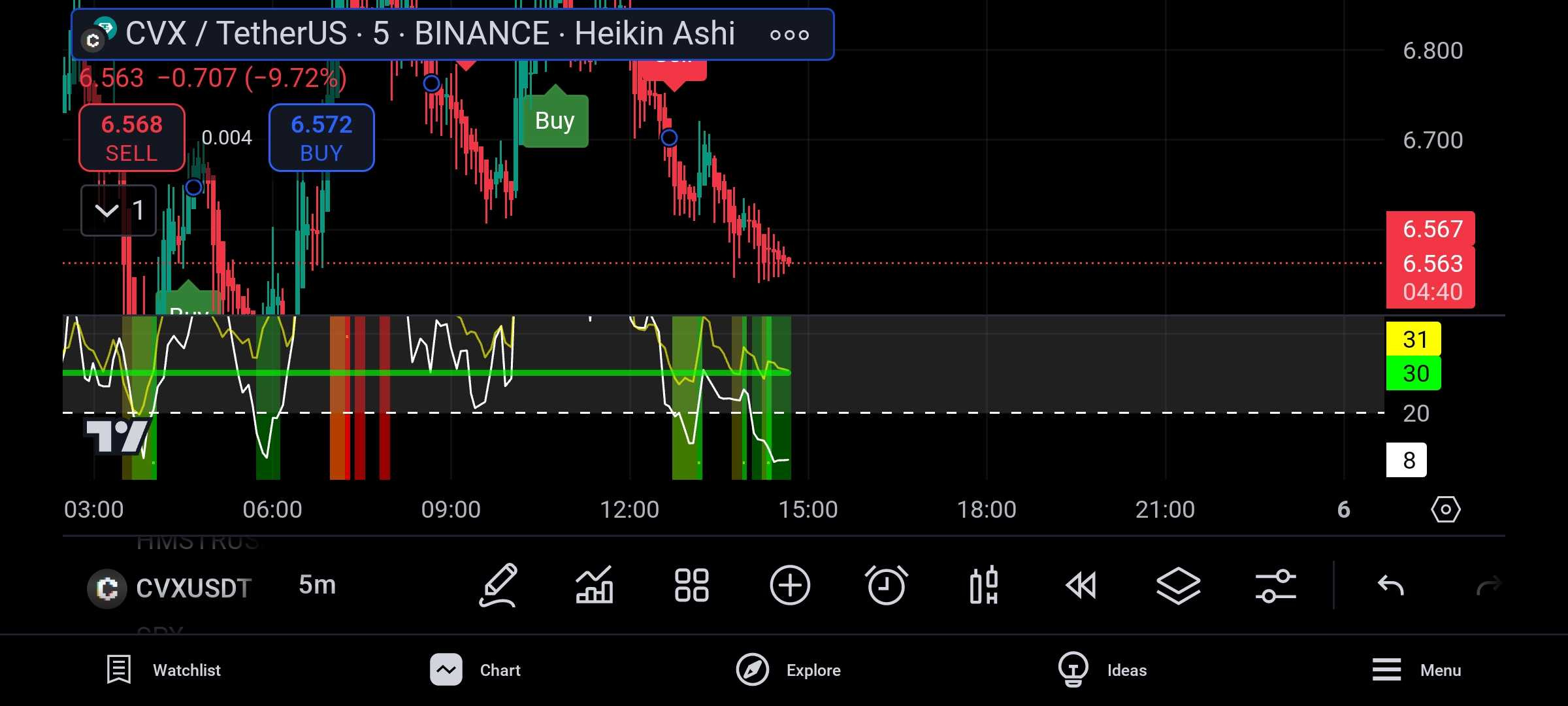Tap the 12:00 time axis label
Image resolution: width=1568 pixels, height=706 pixels.
tap(630, 509)
